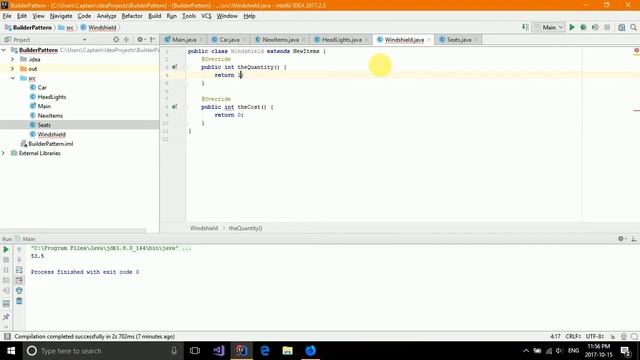640x360 pixels.
Task: Rerun Main with the Run panel play icon
Action: pos(6,249)
